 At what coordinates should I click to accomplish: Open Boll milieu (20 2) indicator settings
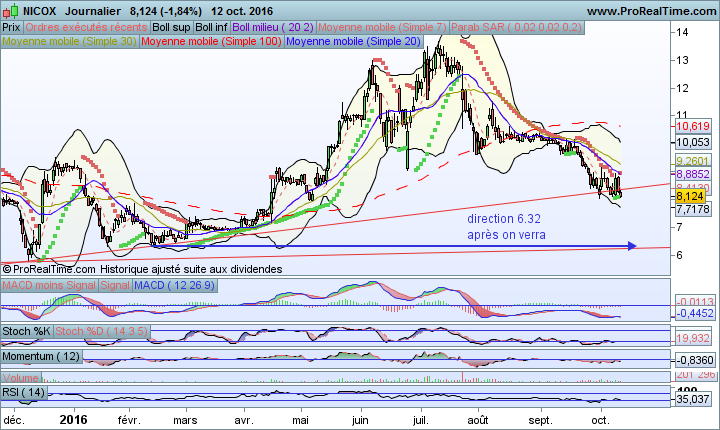pos(273,28)
